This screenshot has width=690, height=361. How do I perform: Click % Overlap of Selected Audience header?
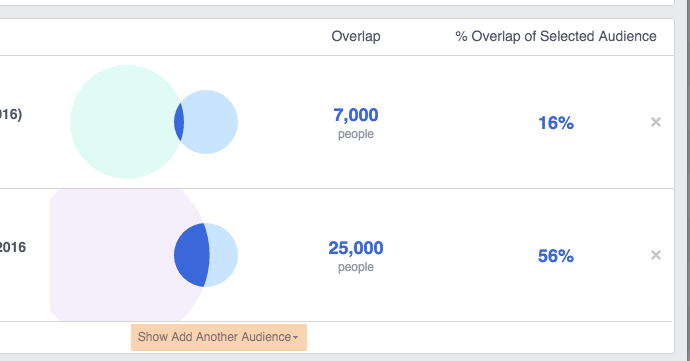pyautogui.click(x=556, y=36)
